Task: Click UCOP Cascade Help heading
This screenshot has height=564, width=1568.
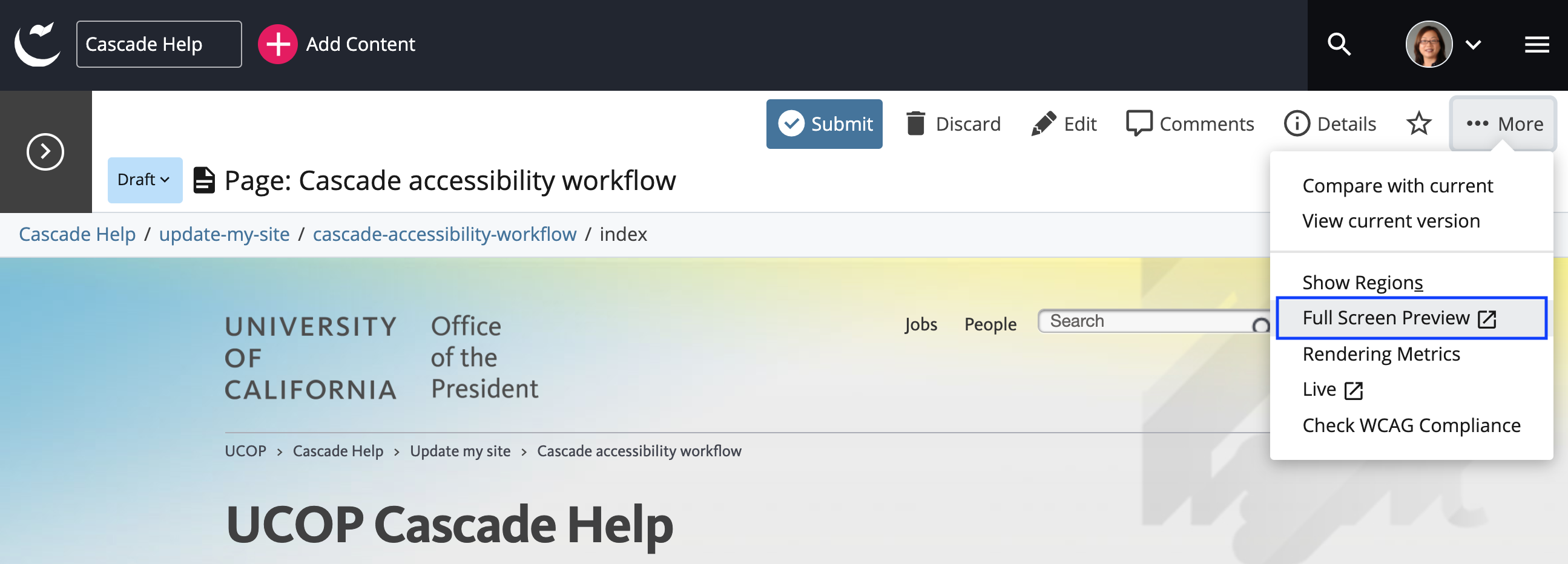Action: click(x=449, y=526)
